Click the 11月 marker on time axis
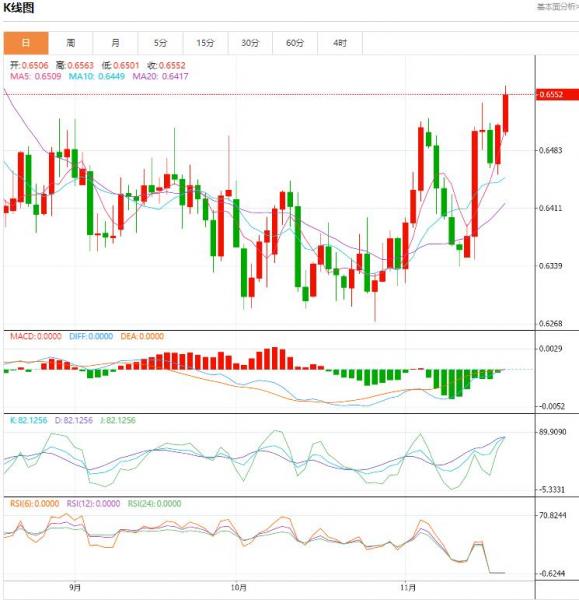 pos(408,587)
